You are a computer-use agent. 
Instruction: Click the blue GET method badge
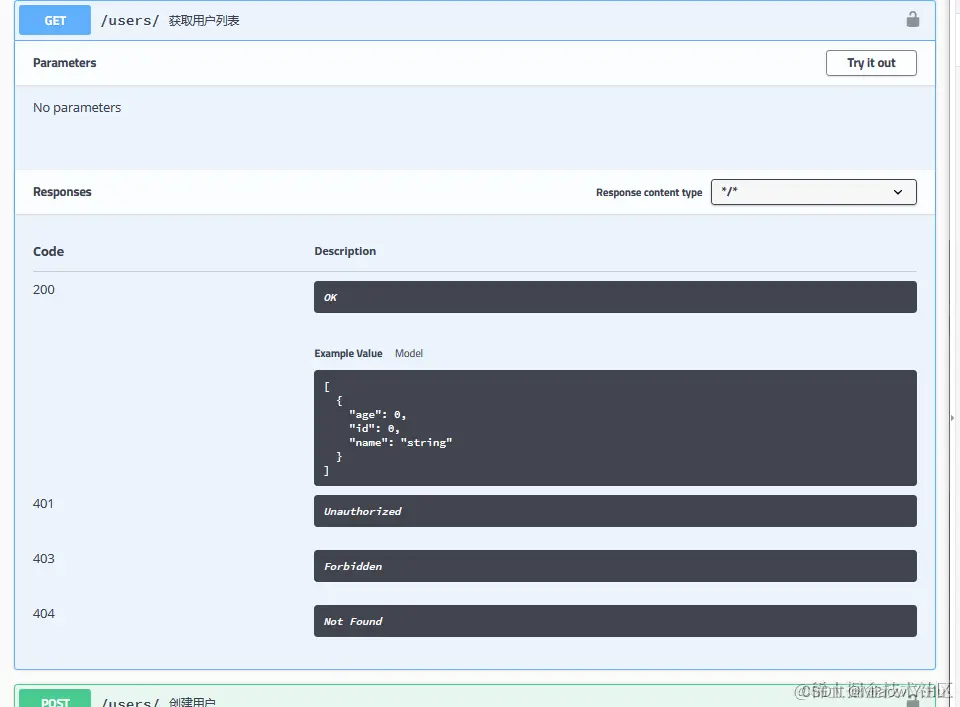click(x=55, y=20)
